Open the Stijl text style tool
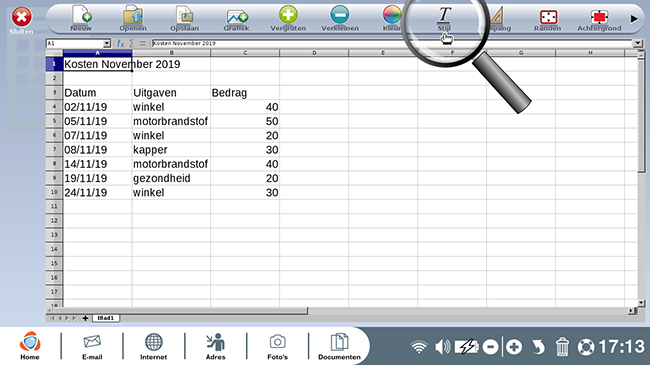 (444, 18)
